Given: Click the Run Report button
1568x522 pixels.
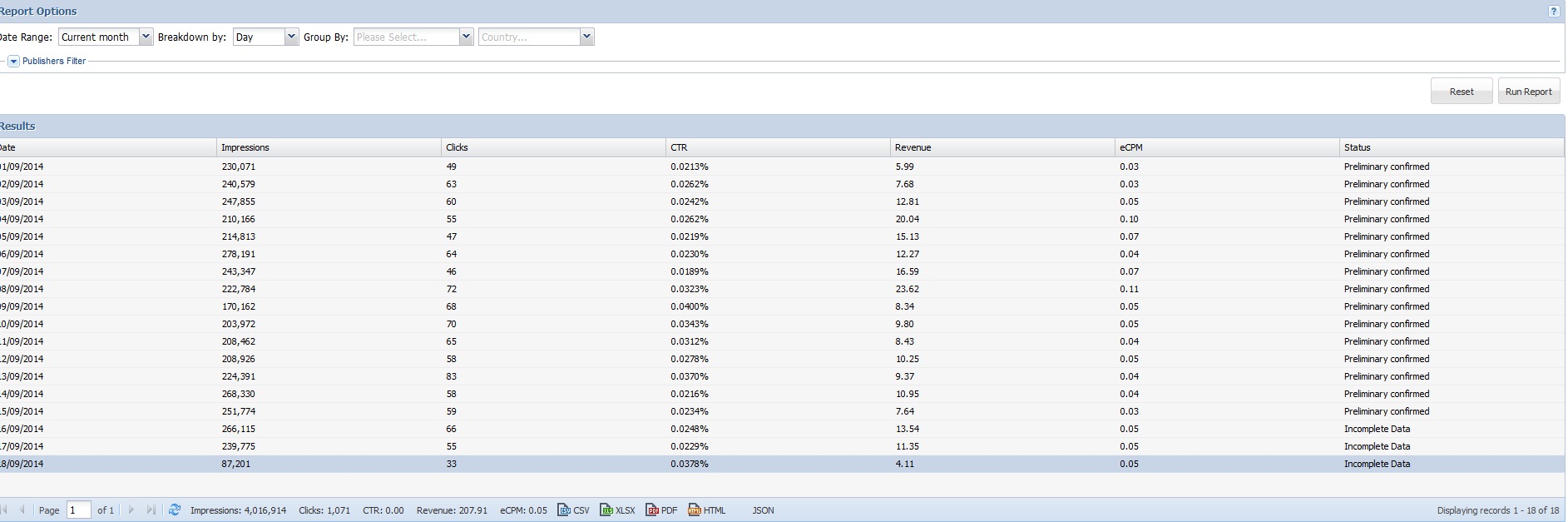Looking at the screenshot, I should 1528,92.
